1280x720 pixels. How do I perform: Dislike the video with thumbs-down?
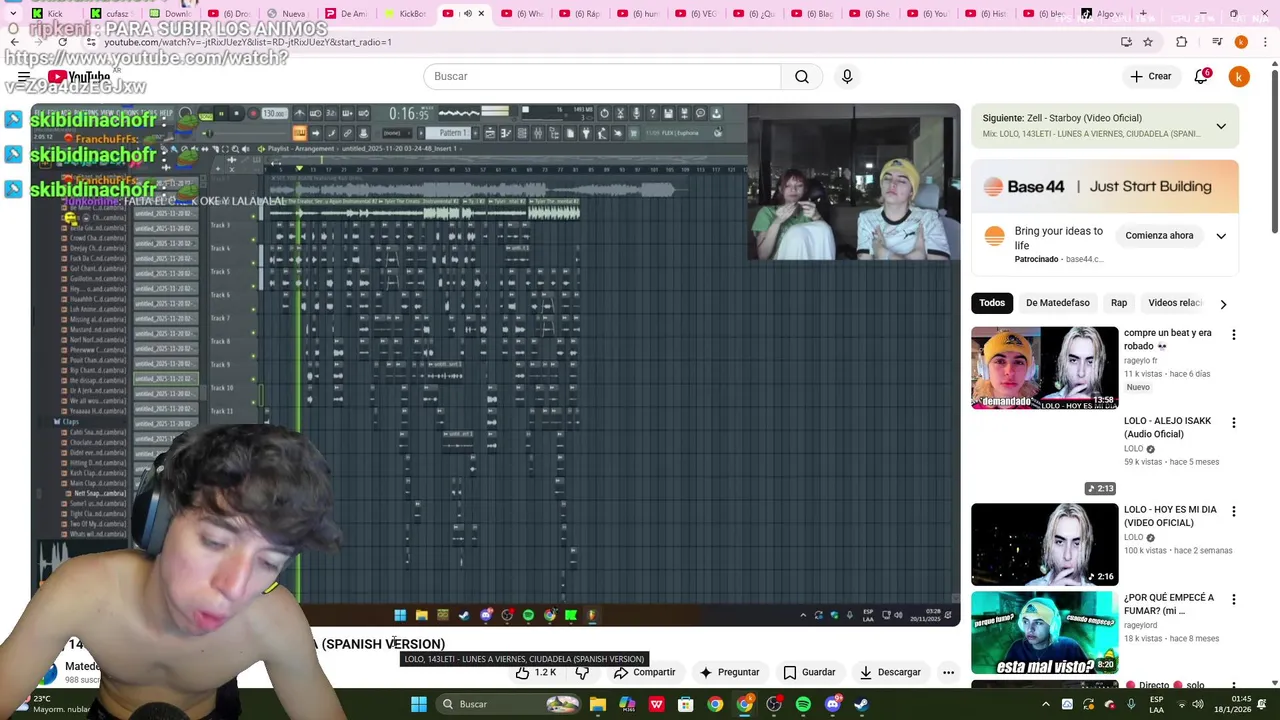582,673
